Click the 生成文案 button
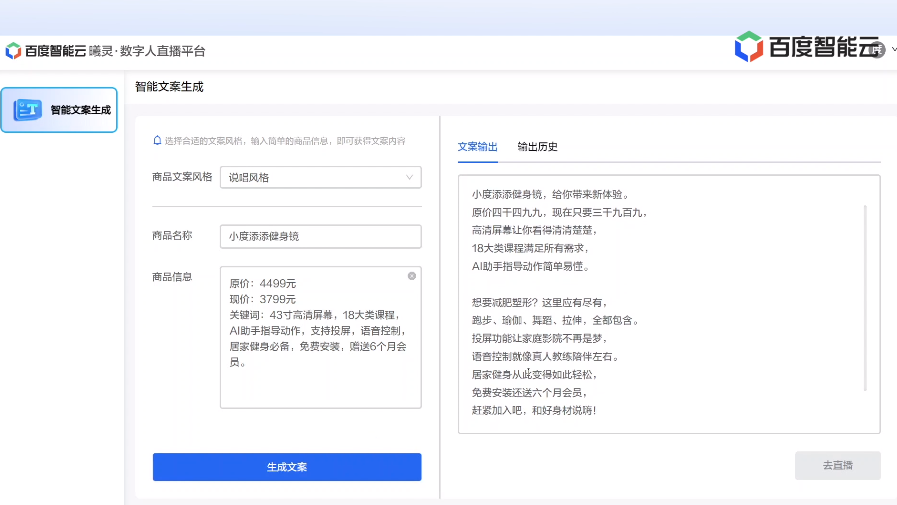Image resolution: width=897 pixels, height=505 pixels. (x=287, y=467)
